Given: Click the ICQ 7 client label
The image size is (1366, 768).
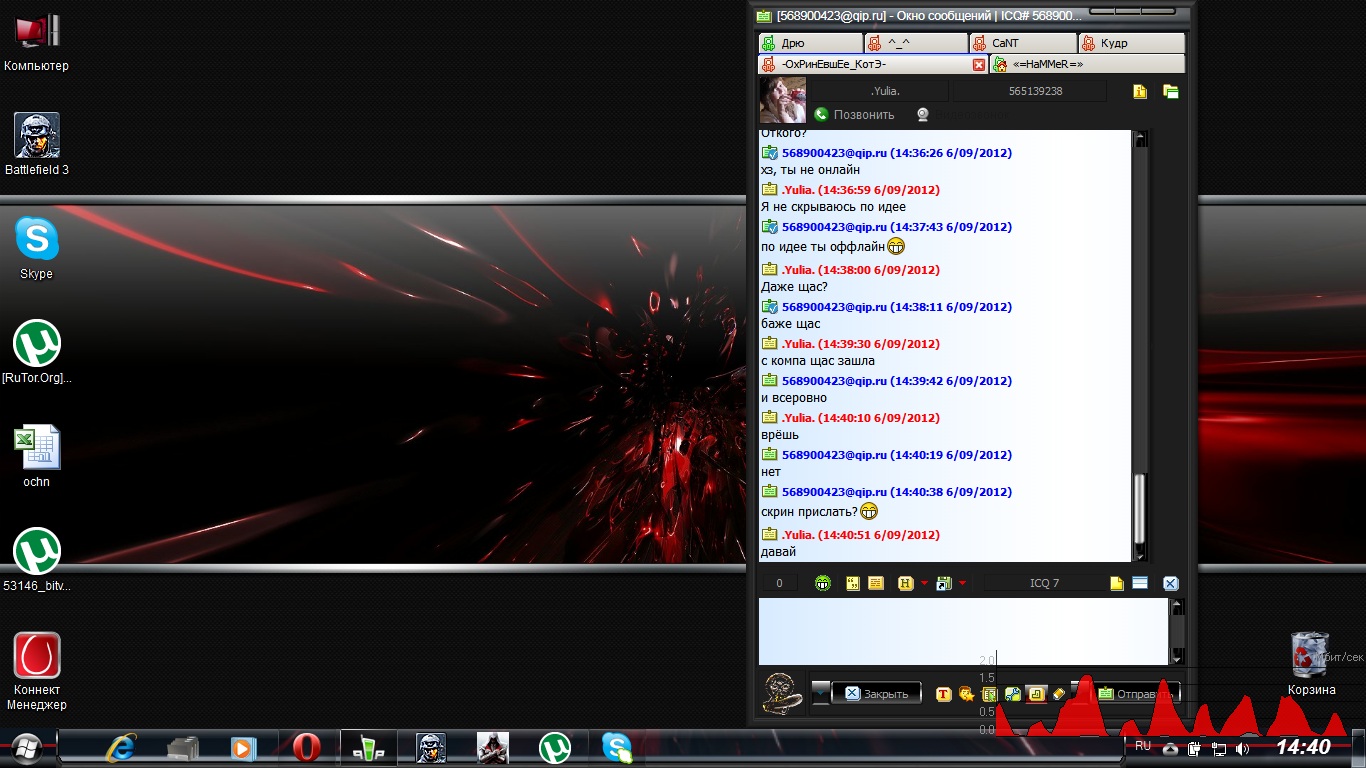Looking at the screenshot, I should (x=1044, y=583).
